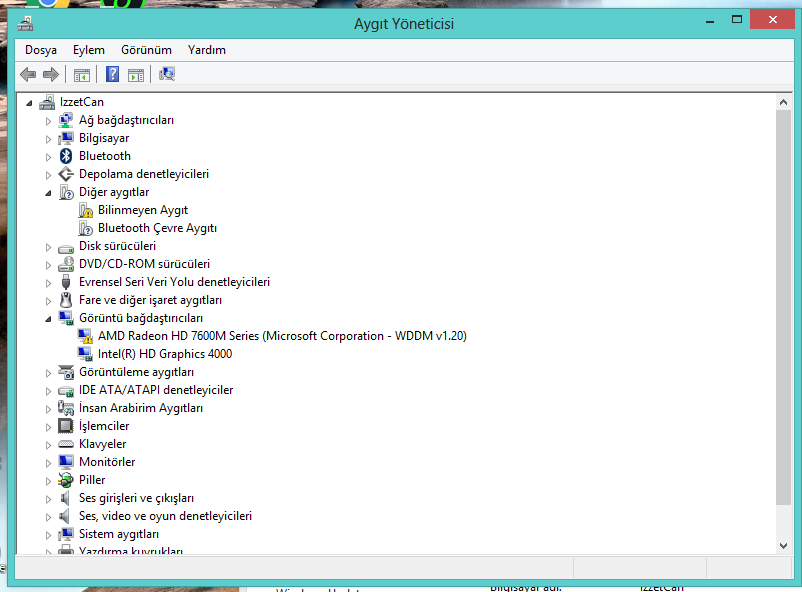The width and height of the screenshot is (802, 592).
Task: Click the Evrensel Seri Veri Yolu USB icon
Action: 66,282
